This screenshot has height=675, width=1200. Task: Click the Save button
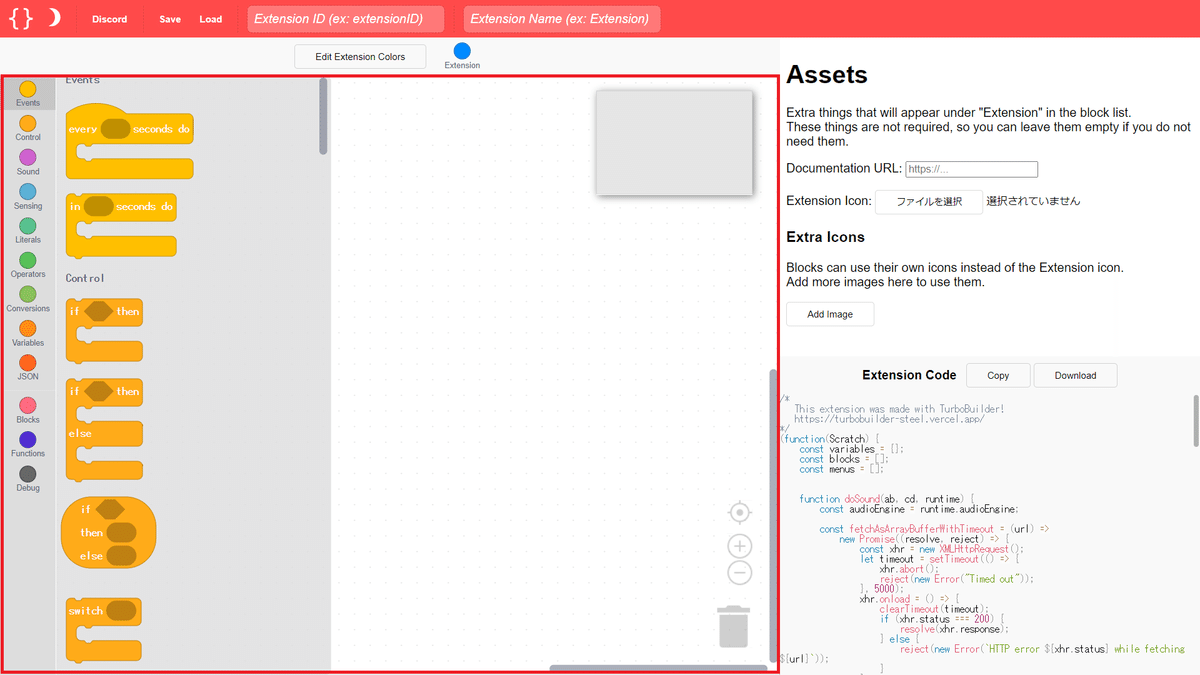[x=170, y=19]
